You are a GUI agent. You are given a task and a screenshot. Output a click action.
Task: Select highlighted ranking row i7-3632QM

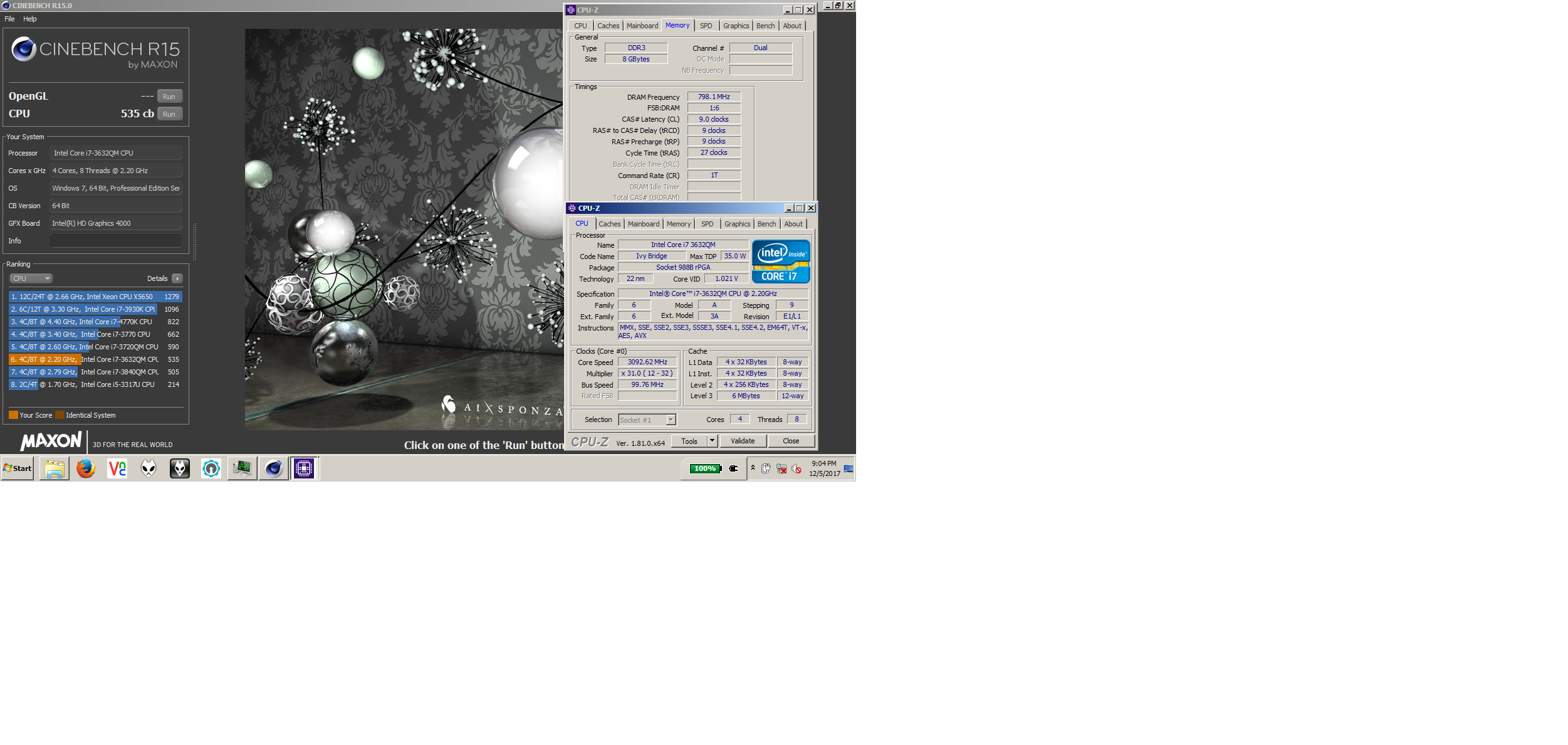tap(95, 359)
